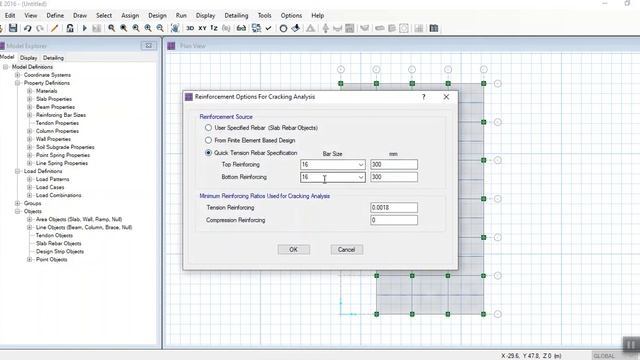This screenshot has width=640, height=360.
Task: Click the Bottom Reinforcing spacing field
Action: 394,177
